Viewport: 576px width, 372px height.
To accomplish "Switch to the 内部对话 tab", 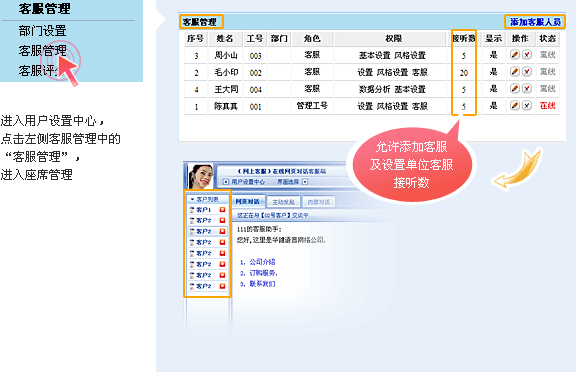I will [x=318, y=202].
